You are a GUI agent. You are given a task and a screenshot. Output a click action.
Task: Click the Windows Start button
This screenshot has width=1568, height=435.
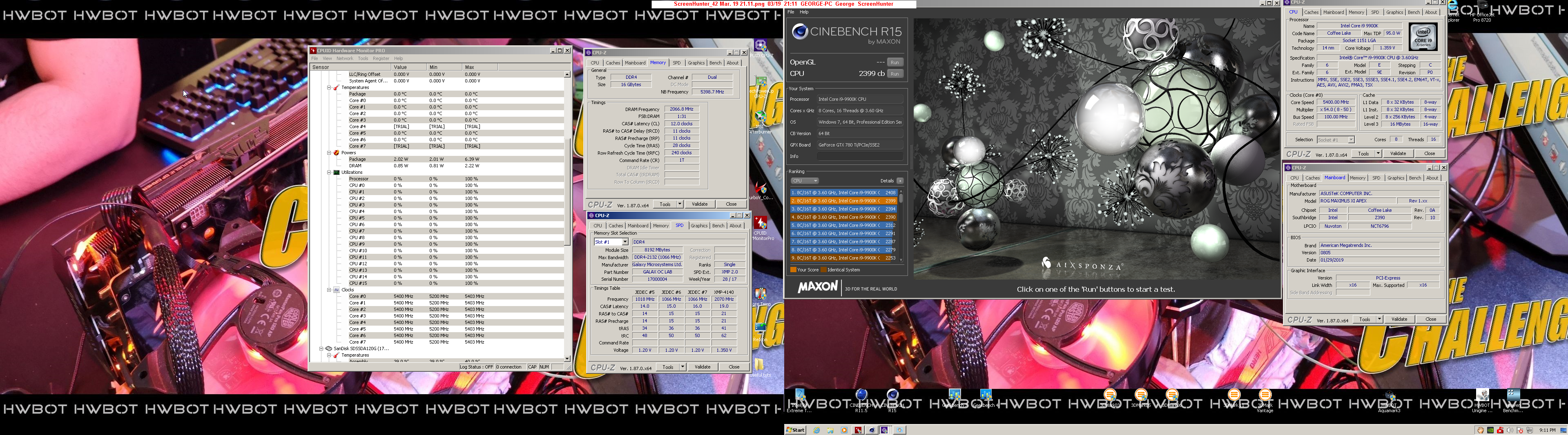pyautogui.click(x=795, y=430)
